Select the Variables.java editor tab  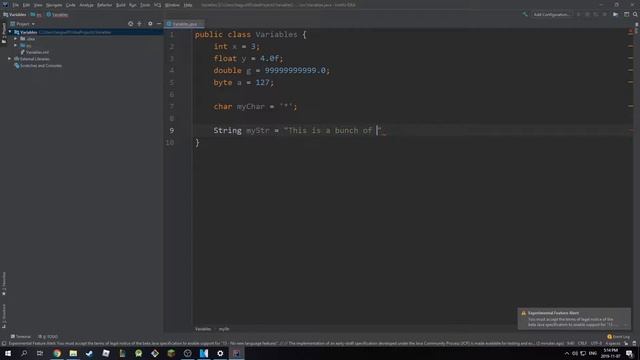click(184, 24)
